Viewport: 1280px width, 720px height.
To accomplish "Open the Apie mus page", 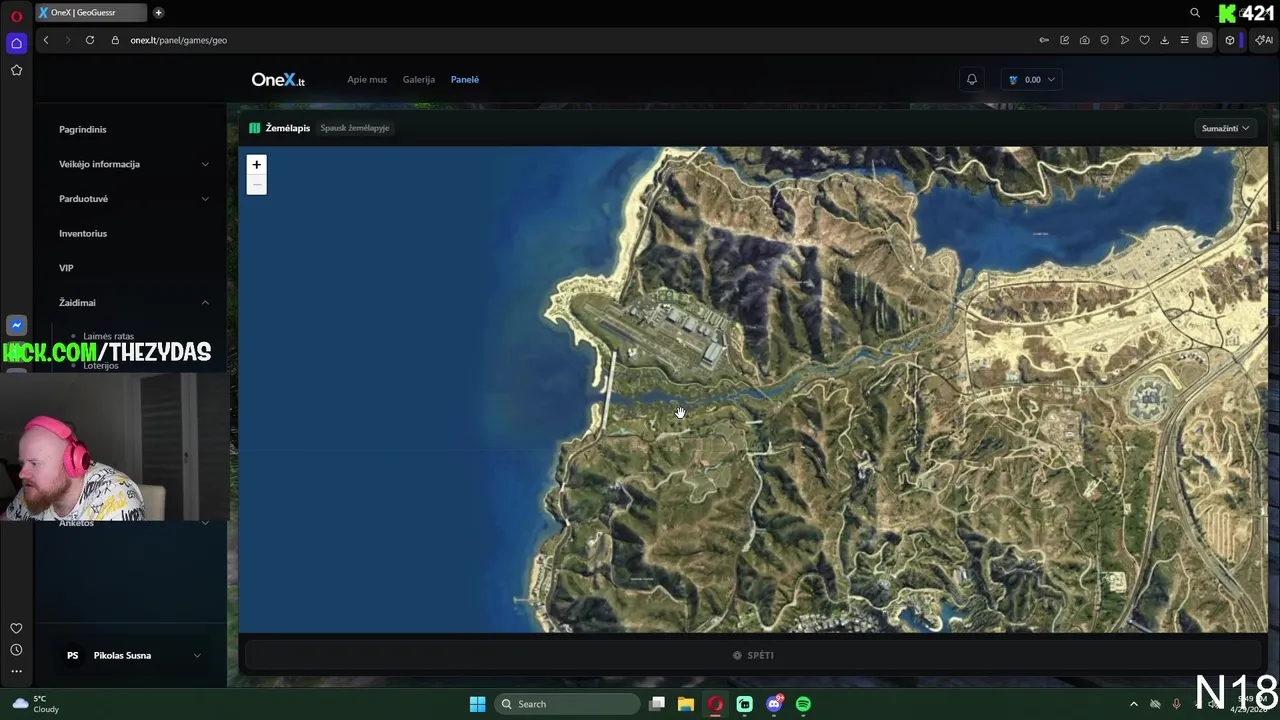I will pyautogui.click(x=367, y=79).
